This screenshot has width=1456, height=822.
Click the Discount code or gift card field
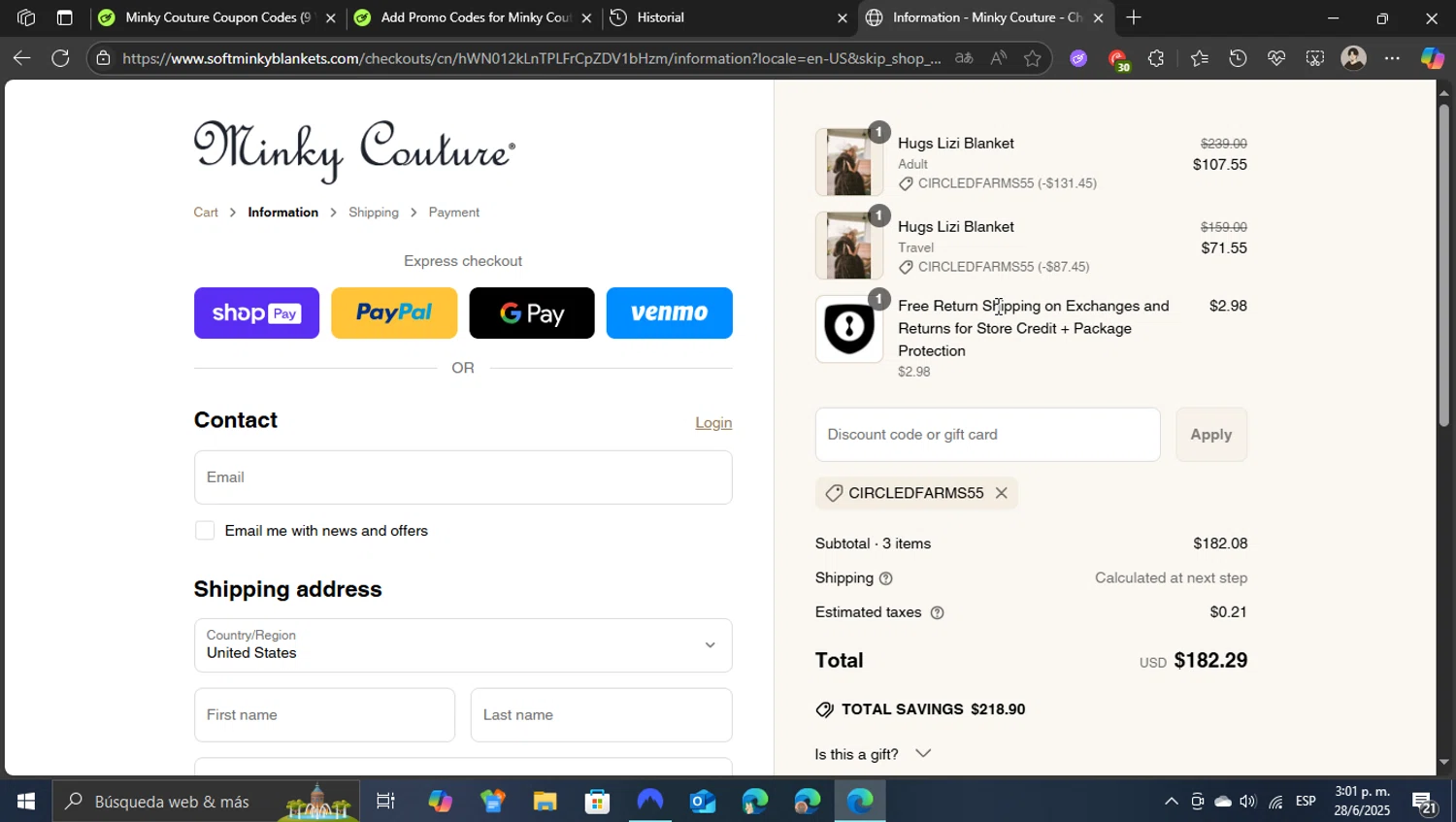click(987, 435)
